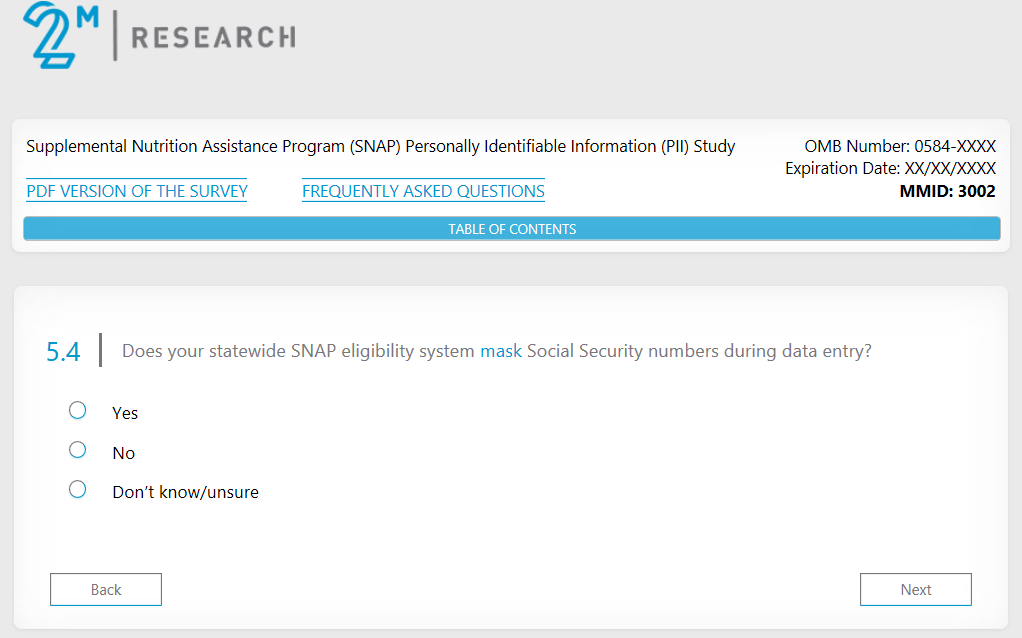Image resolution: width=1022 pixels, height=638 pixels.
Task: Click the question number 5.4
Action: 63,352
